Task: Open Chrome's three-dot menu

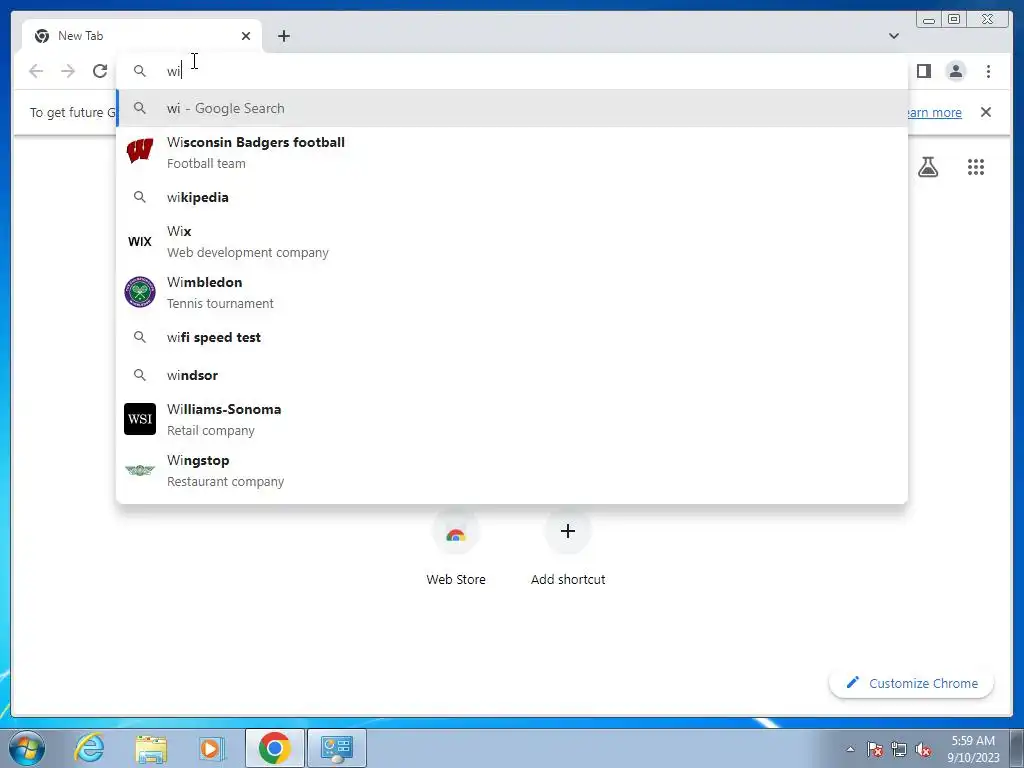Action: (x=988, y=71)
